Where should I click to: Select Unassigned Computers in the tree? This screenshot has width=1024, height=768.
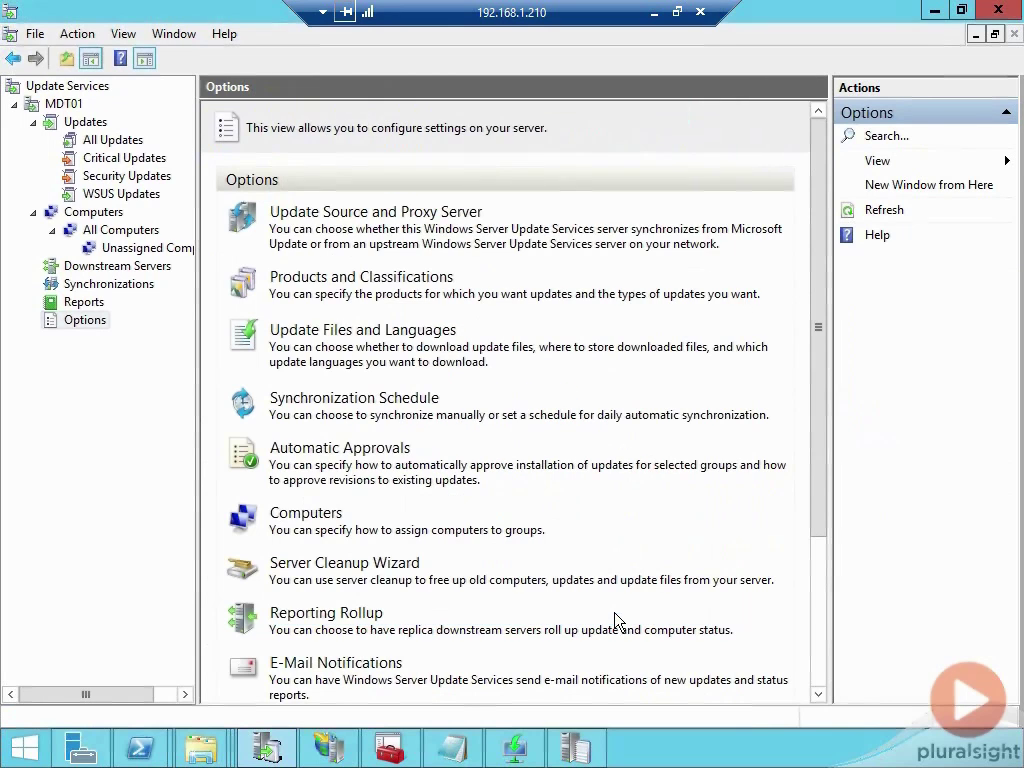click(x=148, y=248)
